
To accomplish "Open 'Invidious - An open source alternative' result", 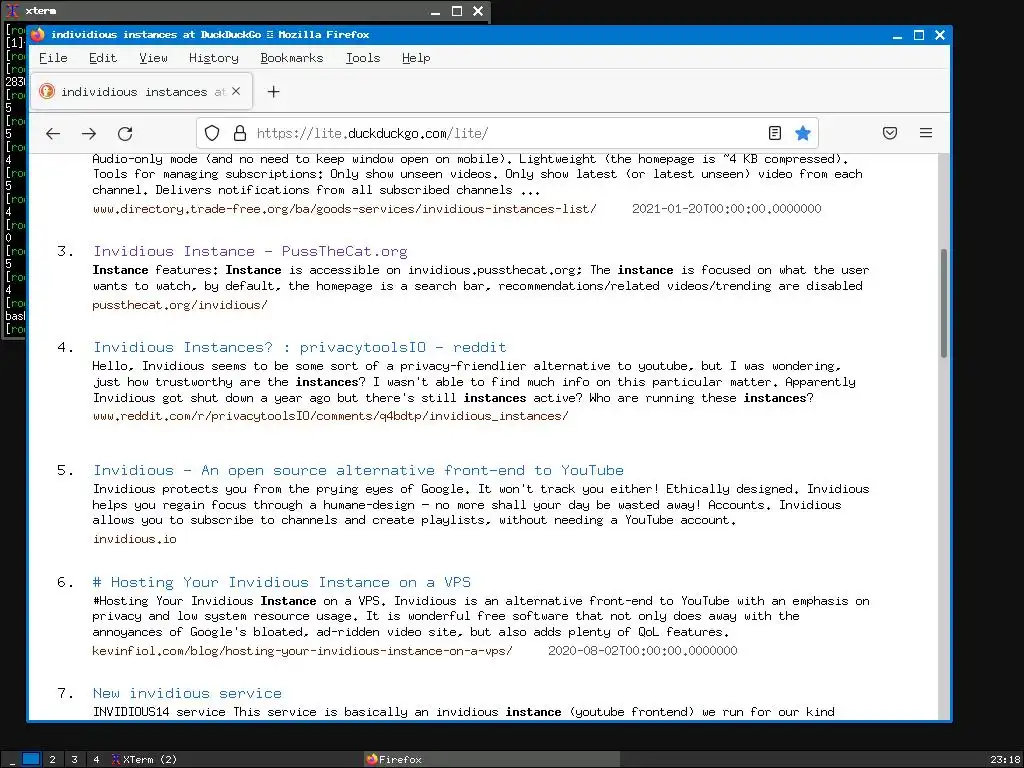I will pos(359,470).
